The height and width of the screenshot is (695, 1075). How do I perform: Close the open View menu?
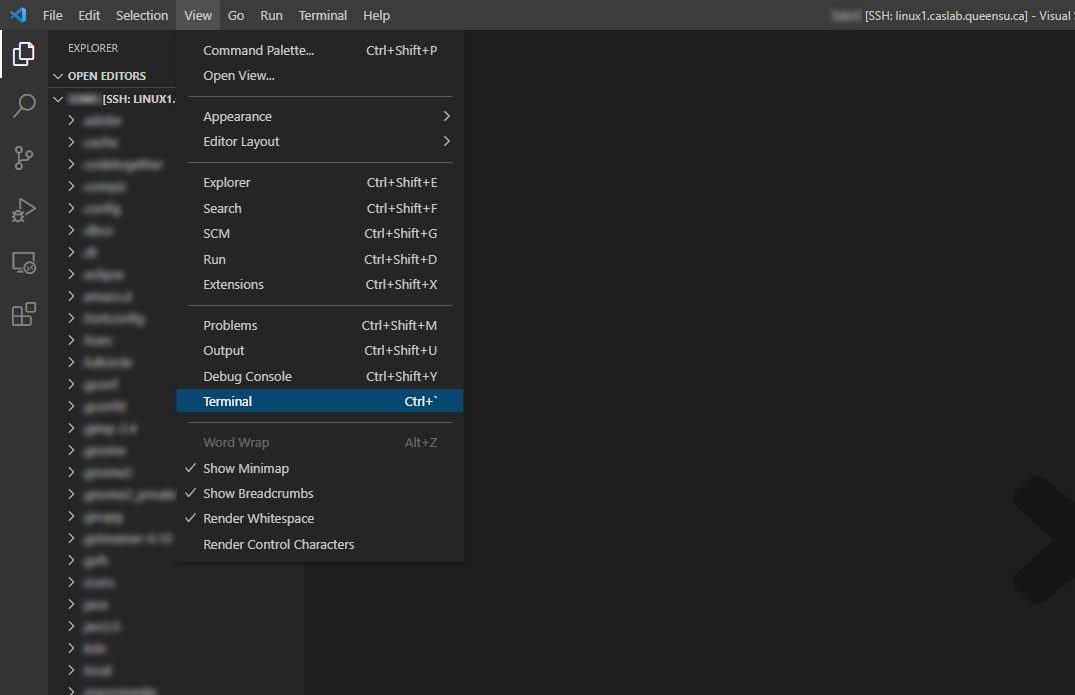[x=197, y=15]
